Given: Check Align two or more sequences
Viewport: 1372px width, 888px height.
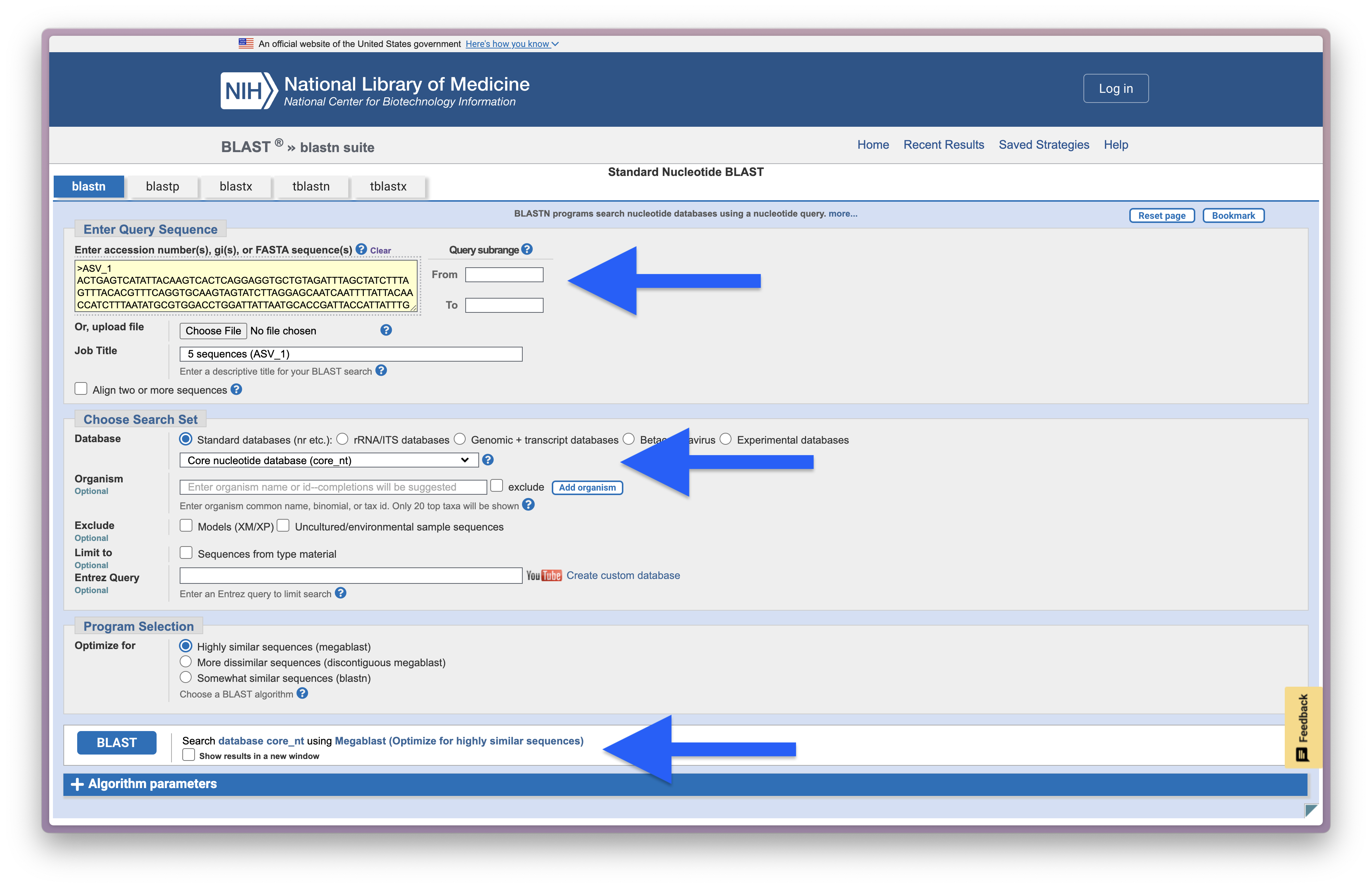Looking at the screenshot, I should point(81,389).
